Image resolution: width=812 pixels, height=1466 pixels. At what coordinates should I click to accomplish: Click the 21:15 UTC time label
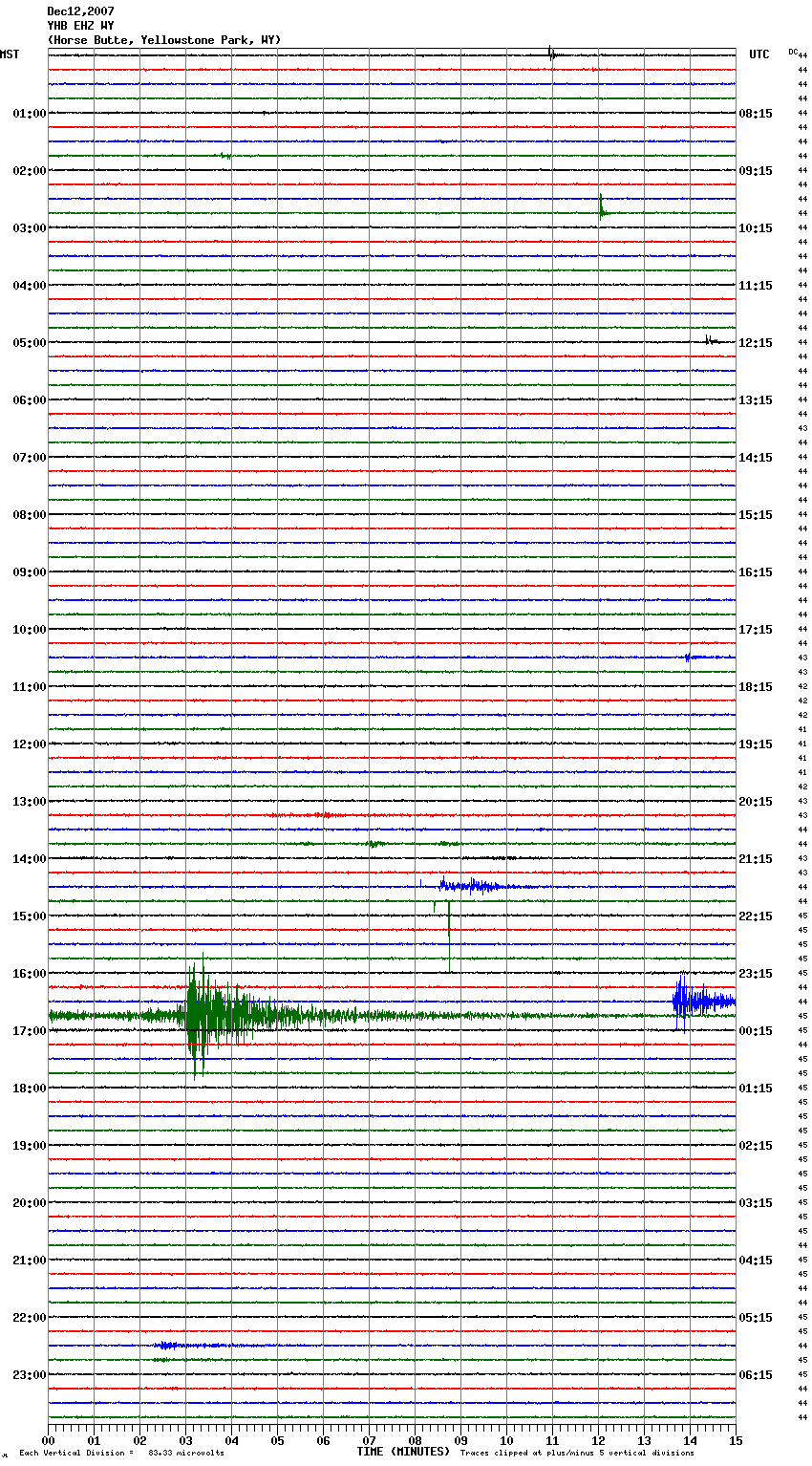point(756,859)
